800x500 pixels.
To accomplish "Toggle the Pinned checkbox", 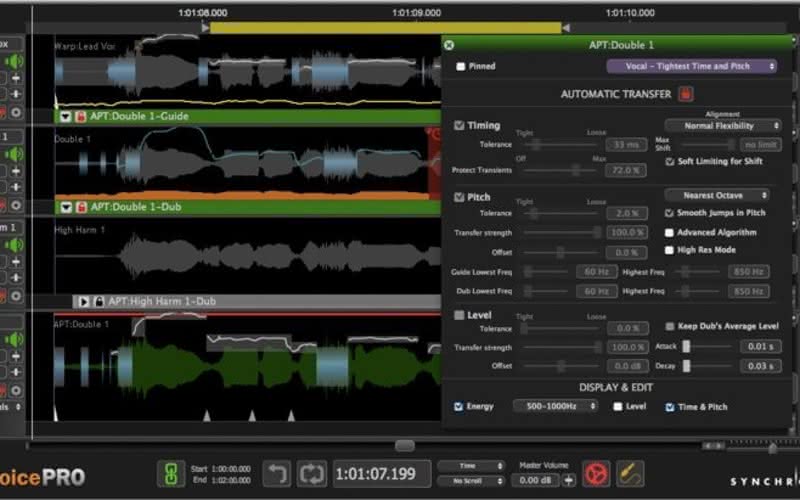I will pos(461,66).
